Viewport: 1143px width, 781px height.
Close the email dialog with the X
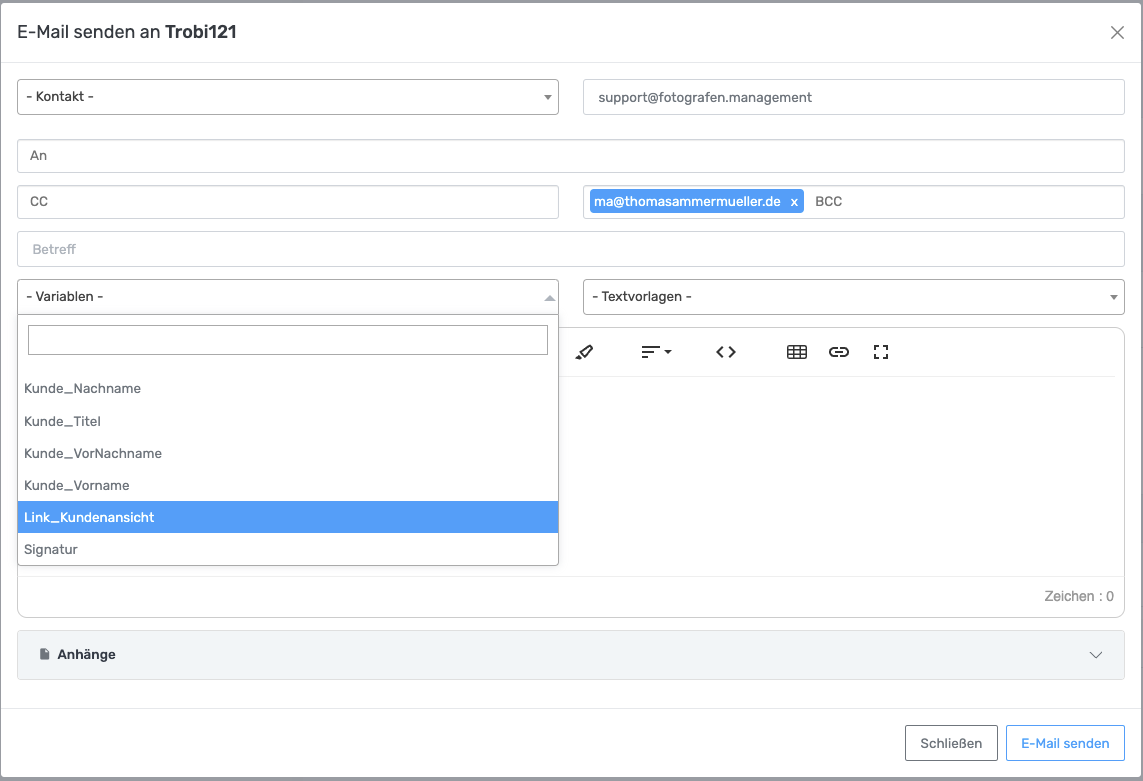(1117, 32)
